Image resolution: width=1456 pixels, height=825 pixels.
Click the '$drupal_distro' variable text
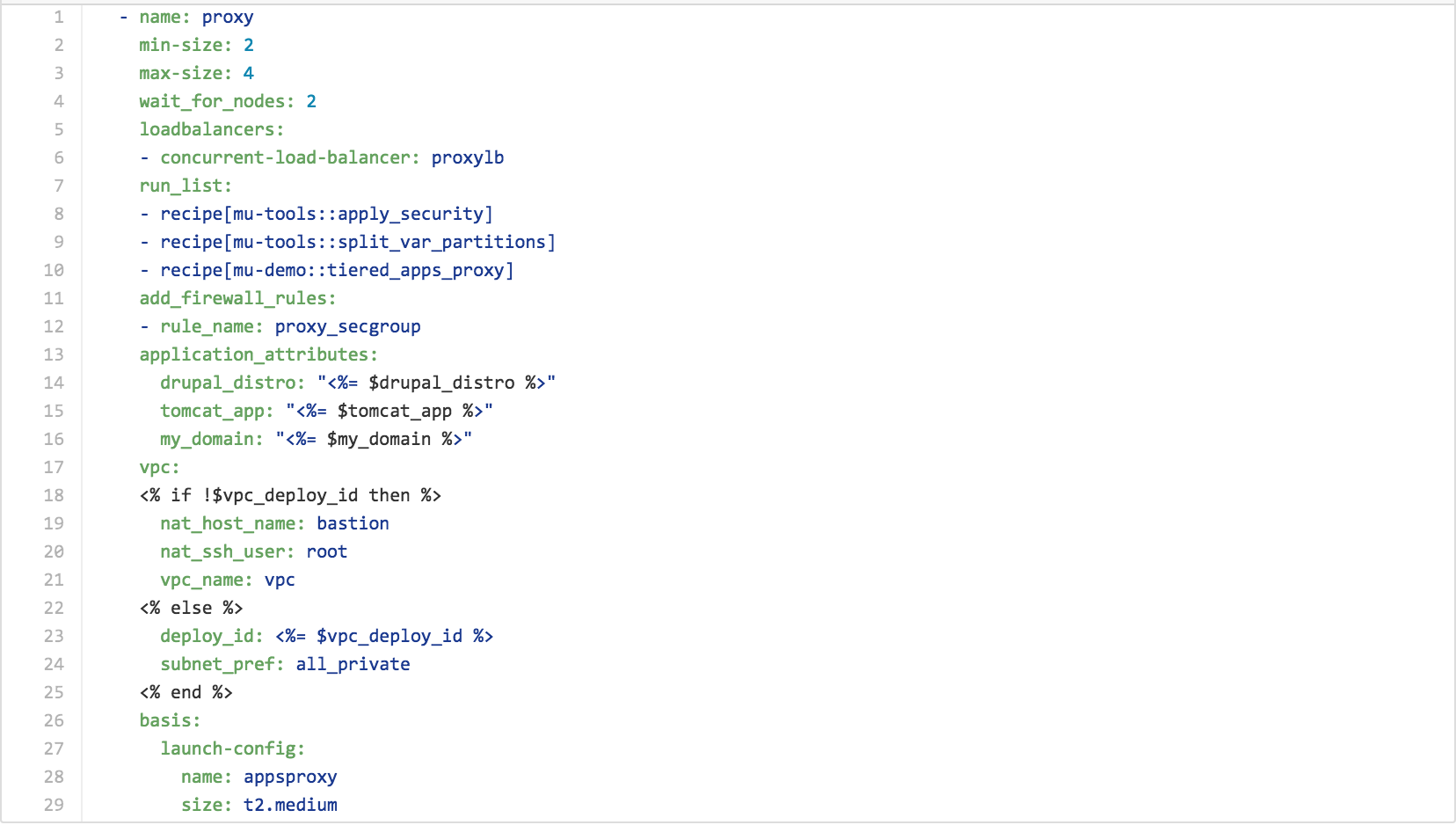click(x=441, y=383)
